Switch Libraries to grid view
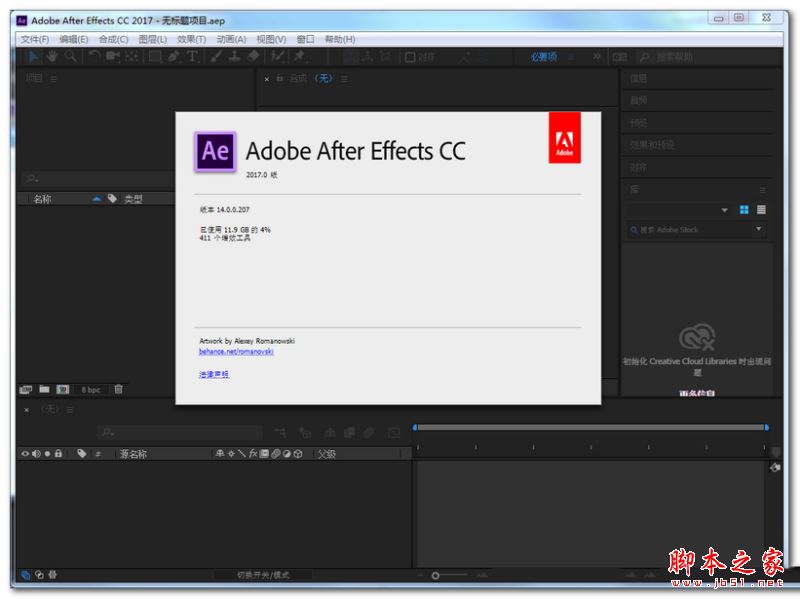The width and height of the screenshot is (800, 599). point(744,210)
